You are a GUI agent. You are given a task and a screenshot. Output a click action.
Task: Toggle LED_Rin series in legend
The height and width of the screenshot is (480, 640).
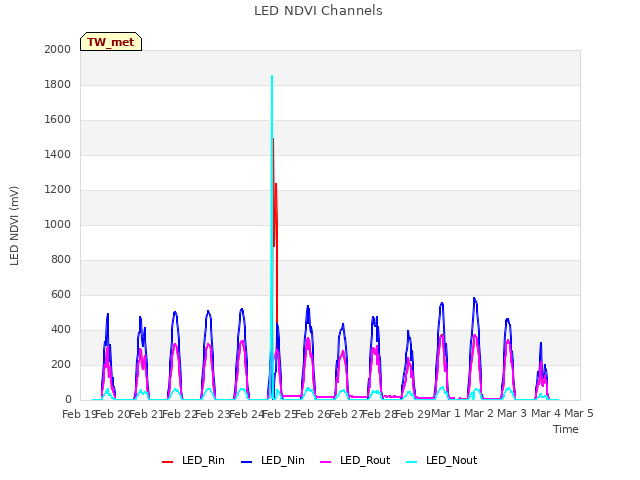[x=193, y=460]
